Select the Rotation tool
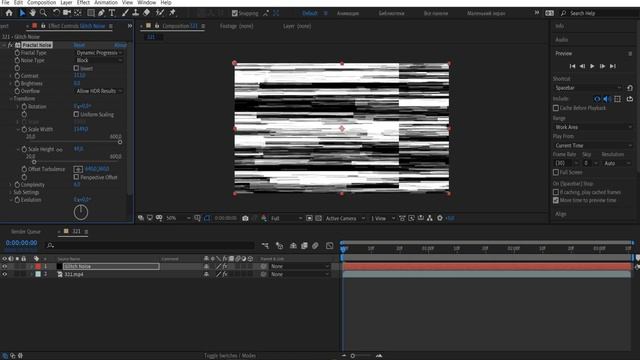 [x=56, y=13]
